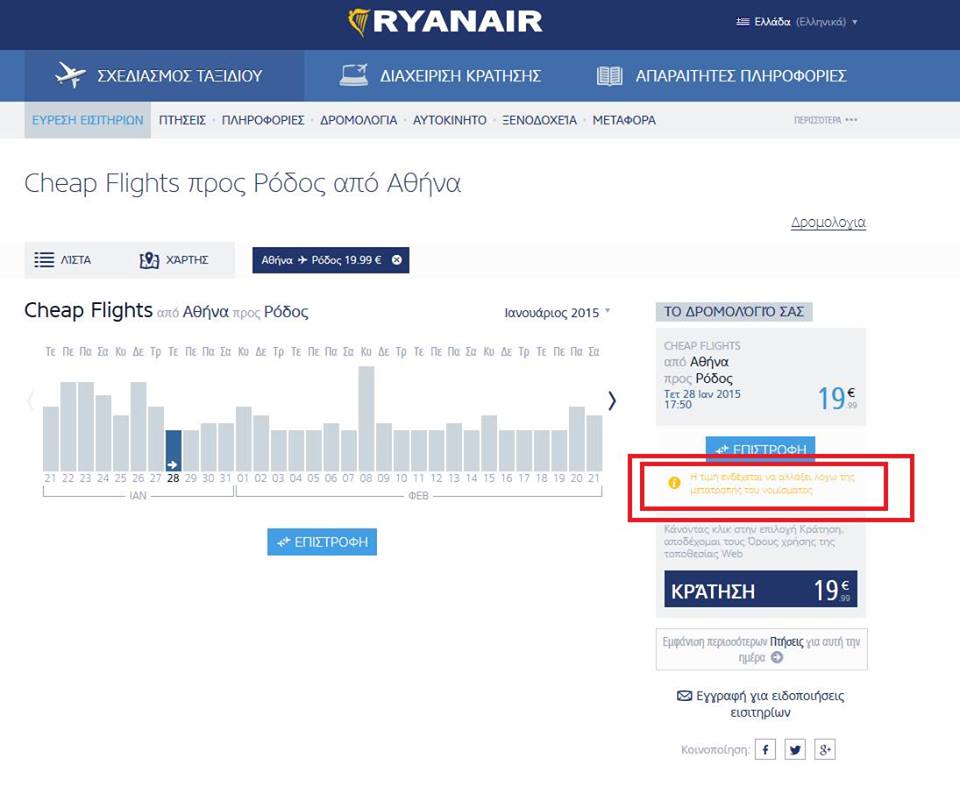Show later dates with the right chart arrow

coord(612,401)
